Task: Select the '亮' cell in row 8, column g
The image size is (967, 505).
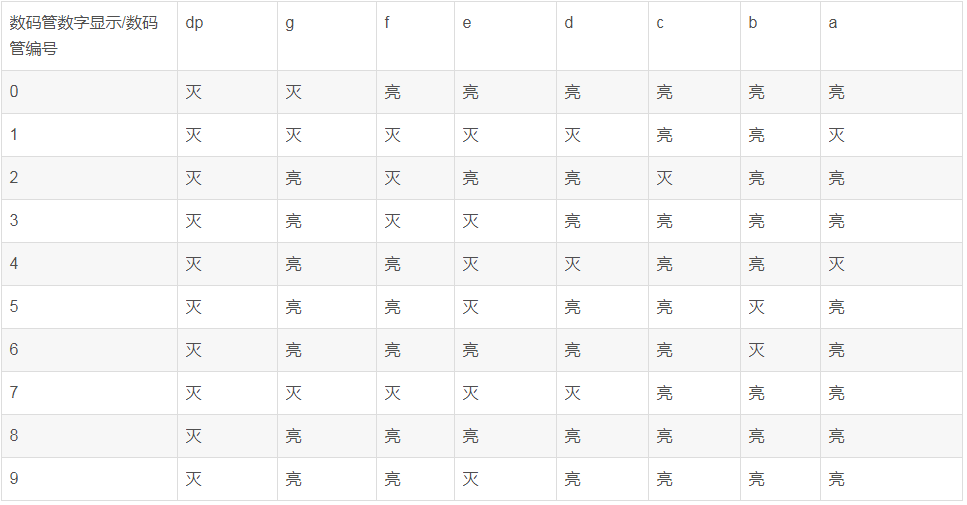Action: pos(294,436)
